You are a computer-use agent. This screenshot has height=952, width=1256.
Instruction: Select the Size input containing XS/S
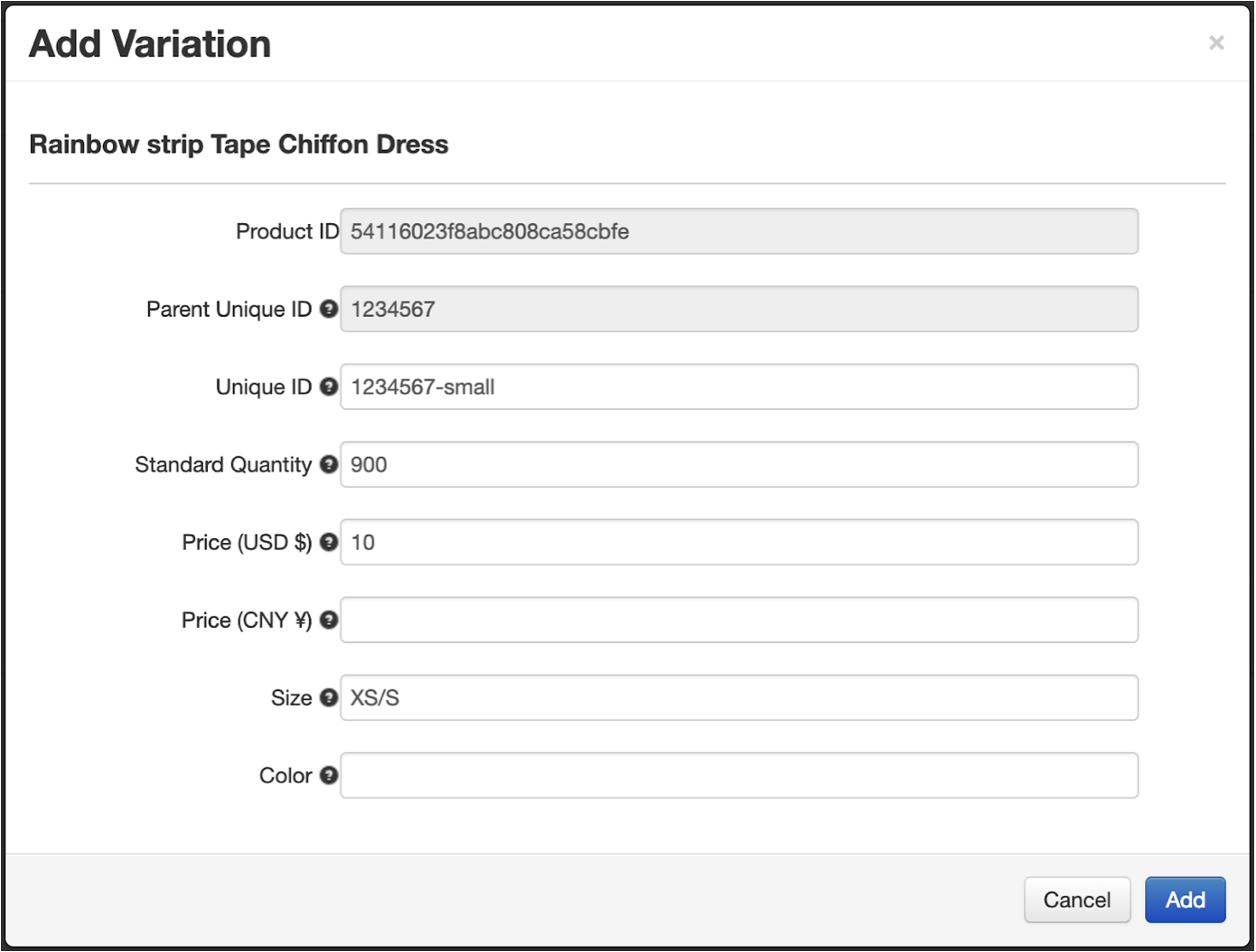coord(738,697)
